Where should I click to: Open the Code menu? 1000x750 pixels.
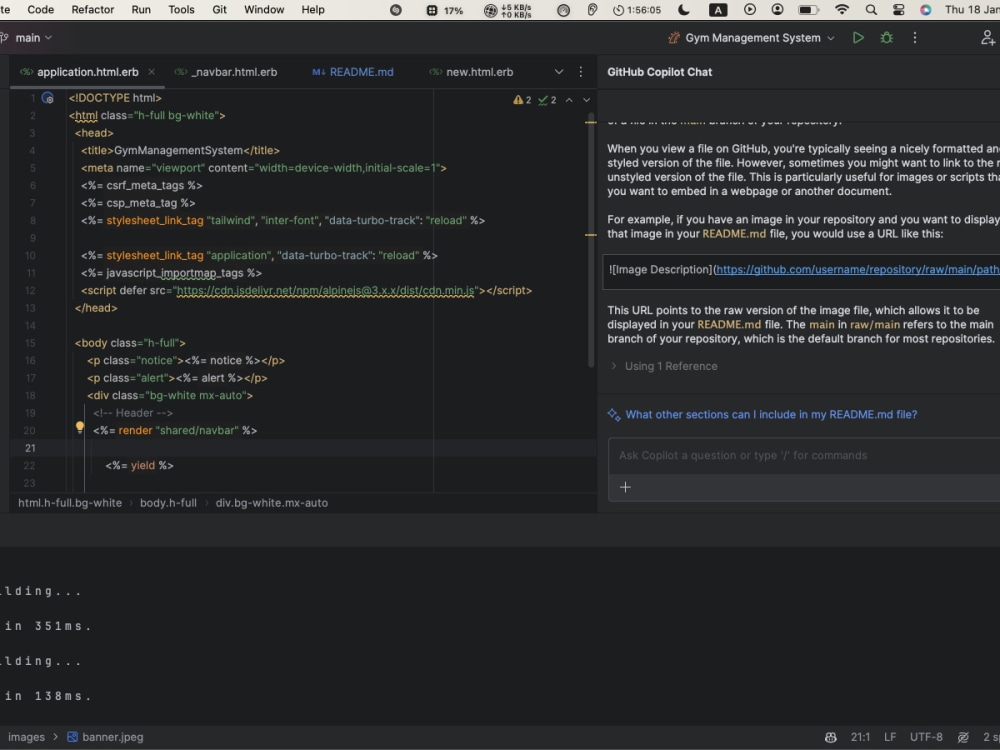(41, 10)
